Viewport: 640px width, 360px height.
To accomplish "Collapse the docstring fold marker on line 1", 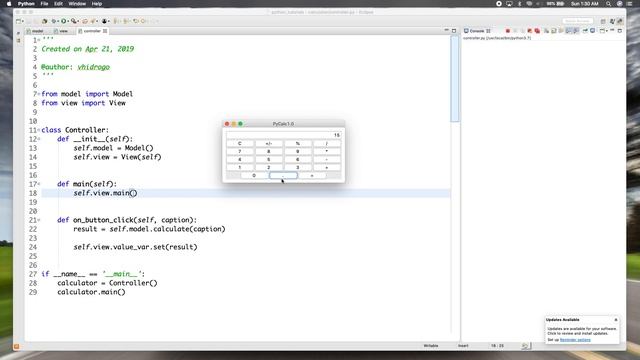I will point(39,40).
